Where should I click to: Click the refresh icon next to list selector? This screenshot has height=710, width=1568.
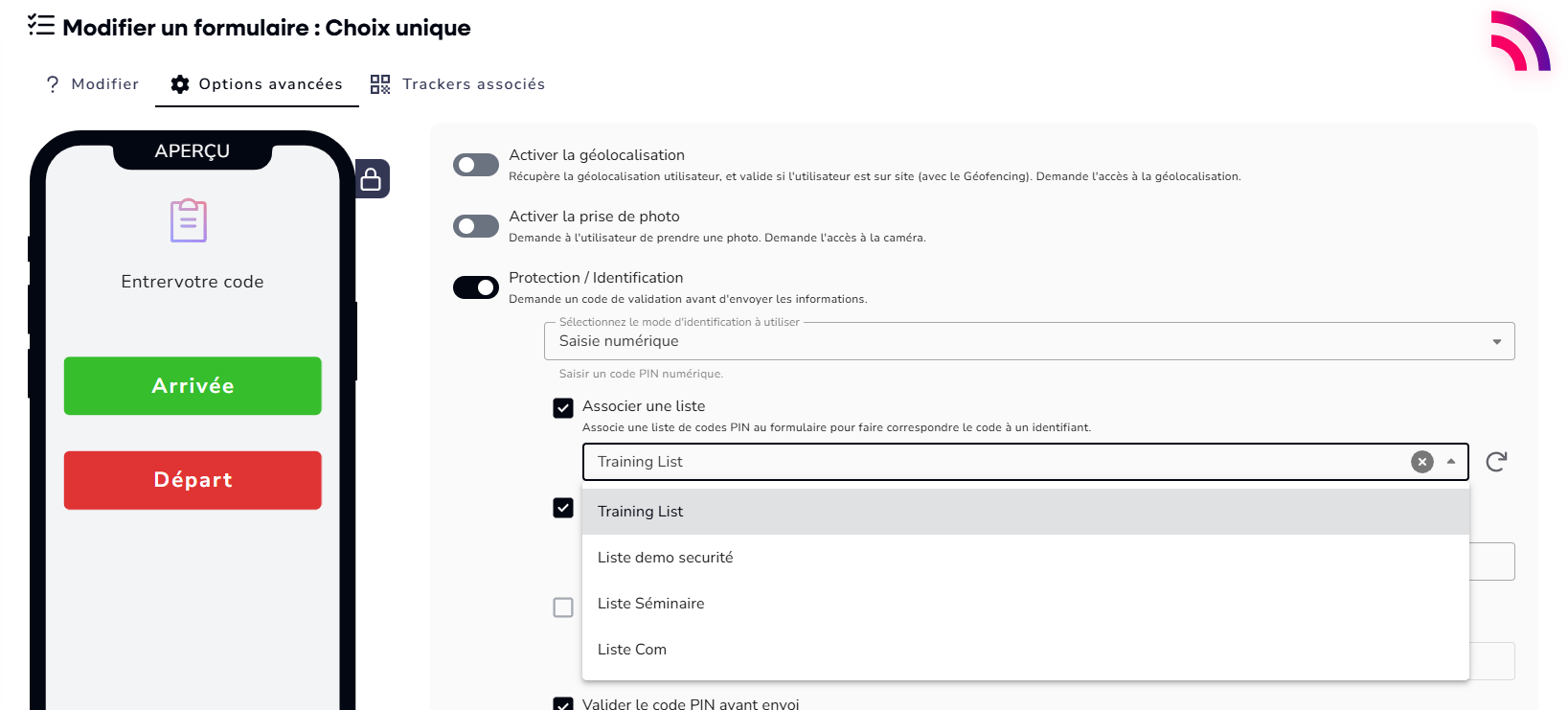(1496, 462)
